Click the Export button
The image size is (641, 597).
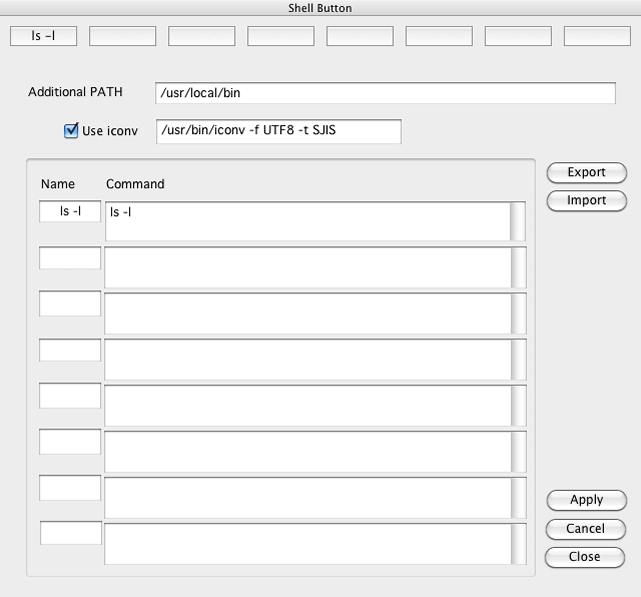tap(587, 173)
